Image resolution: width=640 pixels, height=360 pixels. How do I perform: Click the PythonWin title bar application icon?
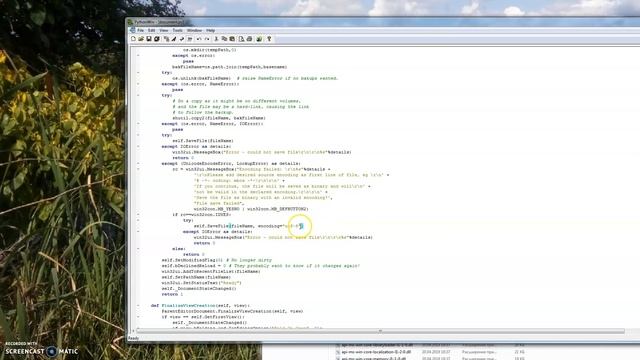[x=130, y=22]
